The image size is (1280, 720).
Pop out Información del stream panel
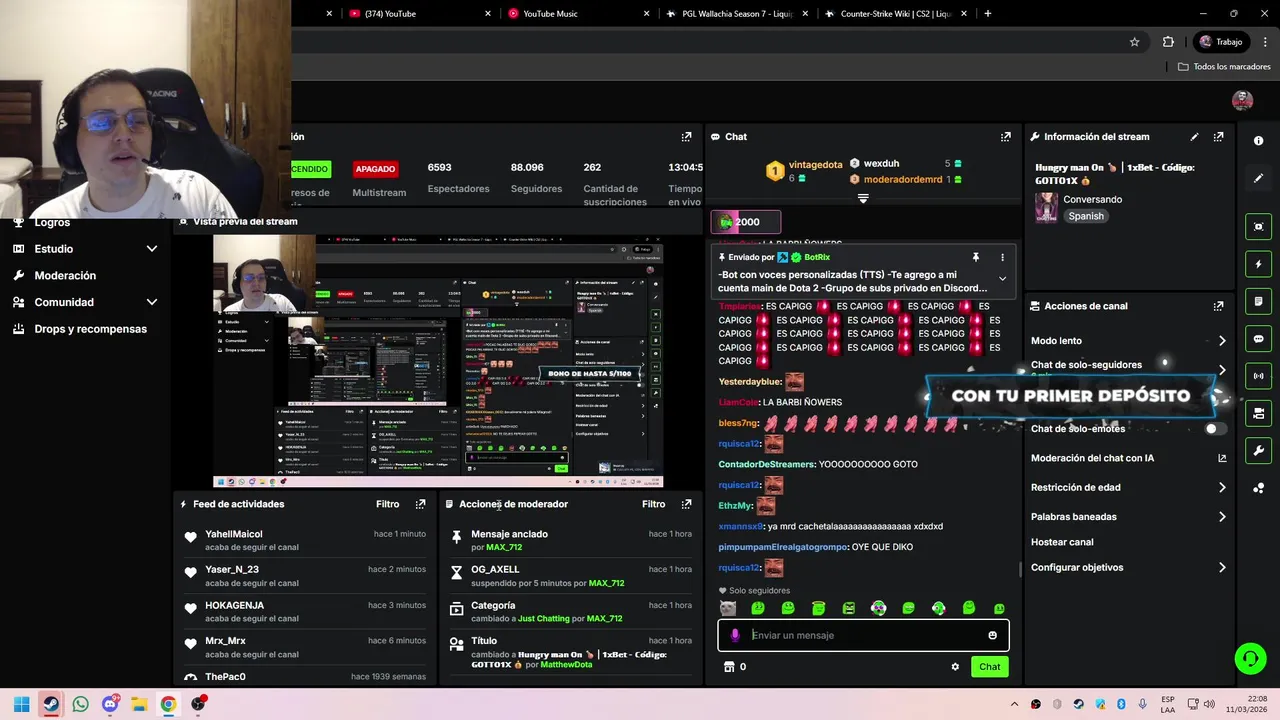pyautogui.click(x=1218, y=137)
